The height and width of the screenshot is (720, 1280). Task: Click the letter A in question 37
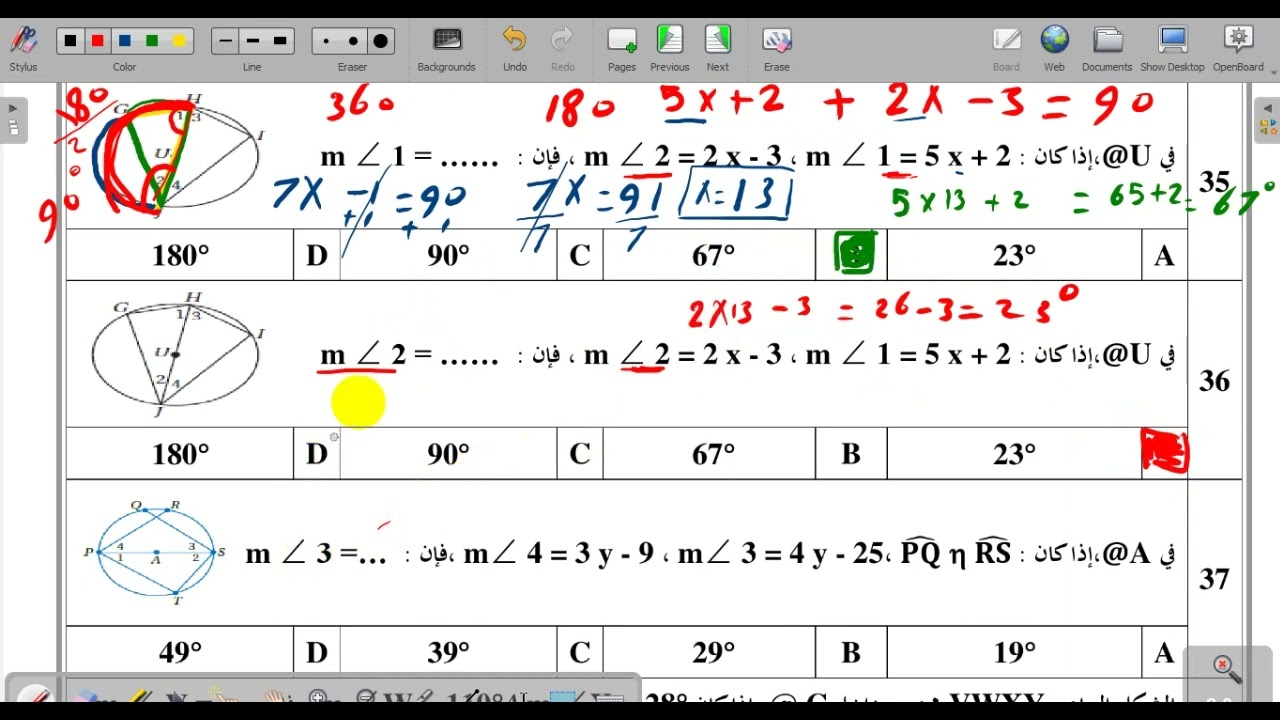(1164, 653)
